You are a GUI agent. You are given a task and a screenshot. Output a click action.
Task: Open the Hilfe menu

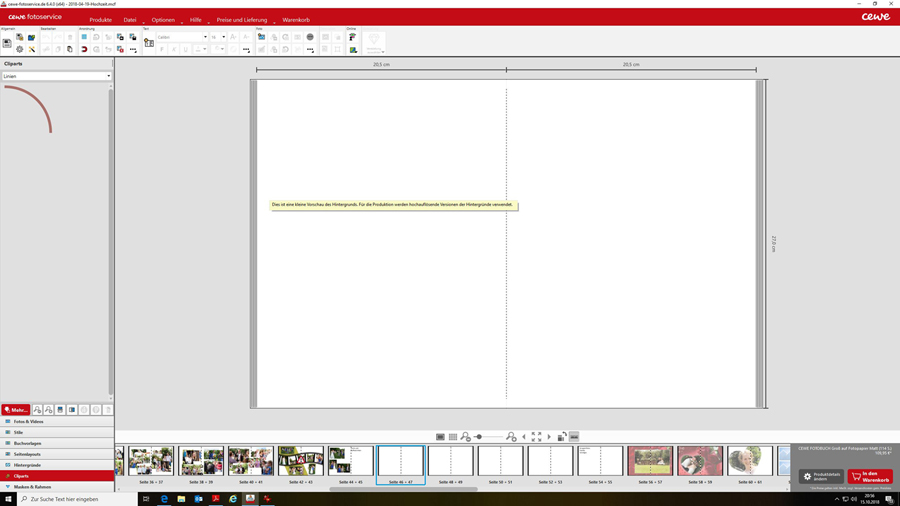(196, 20)
